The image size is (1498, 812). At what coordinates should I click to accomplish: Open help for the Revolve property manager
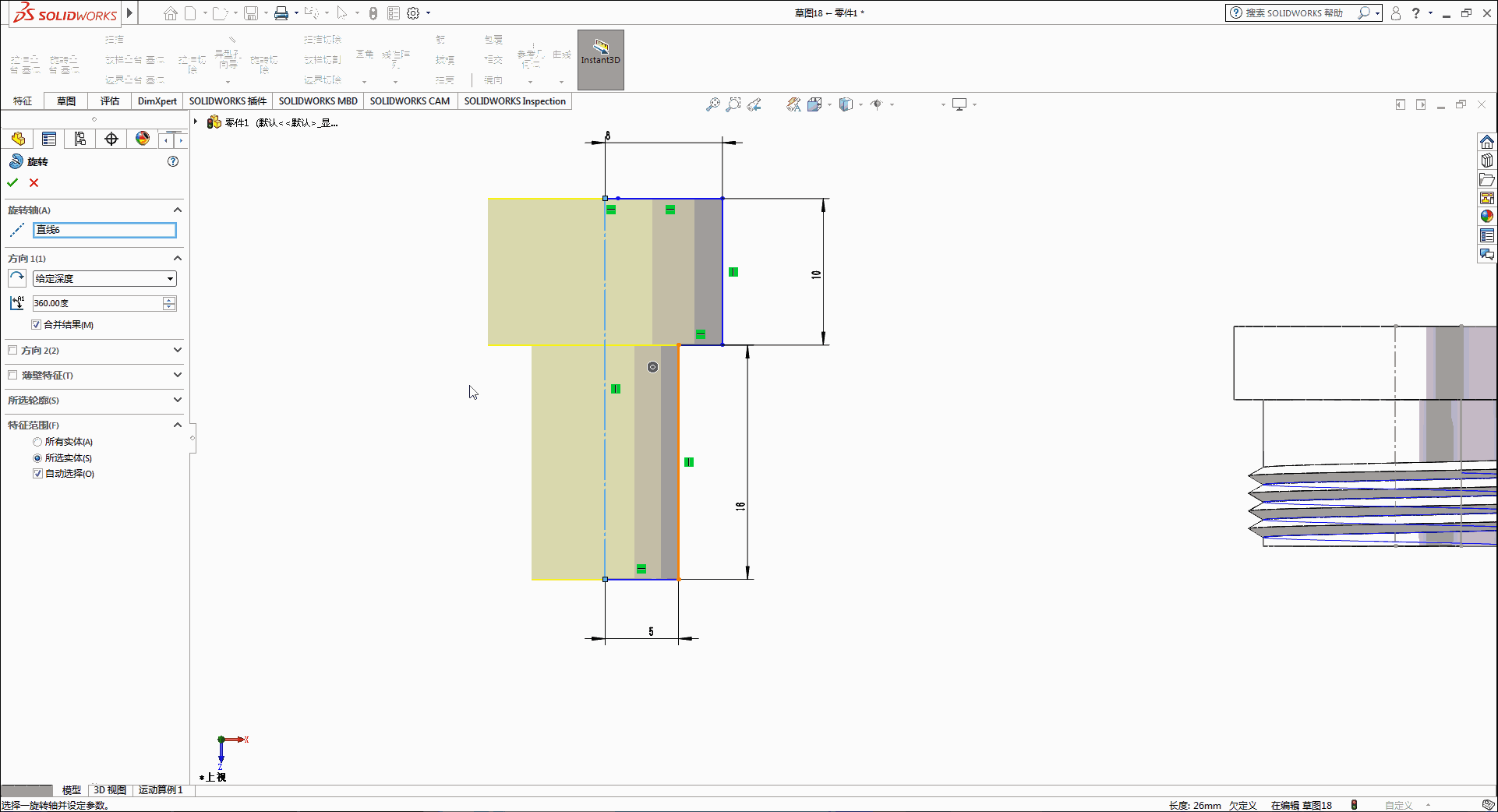click(173, 161)
